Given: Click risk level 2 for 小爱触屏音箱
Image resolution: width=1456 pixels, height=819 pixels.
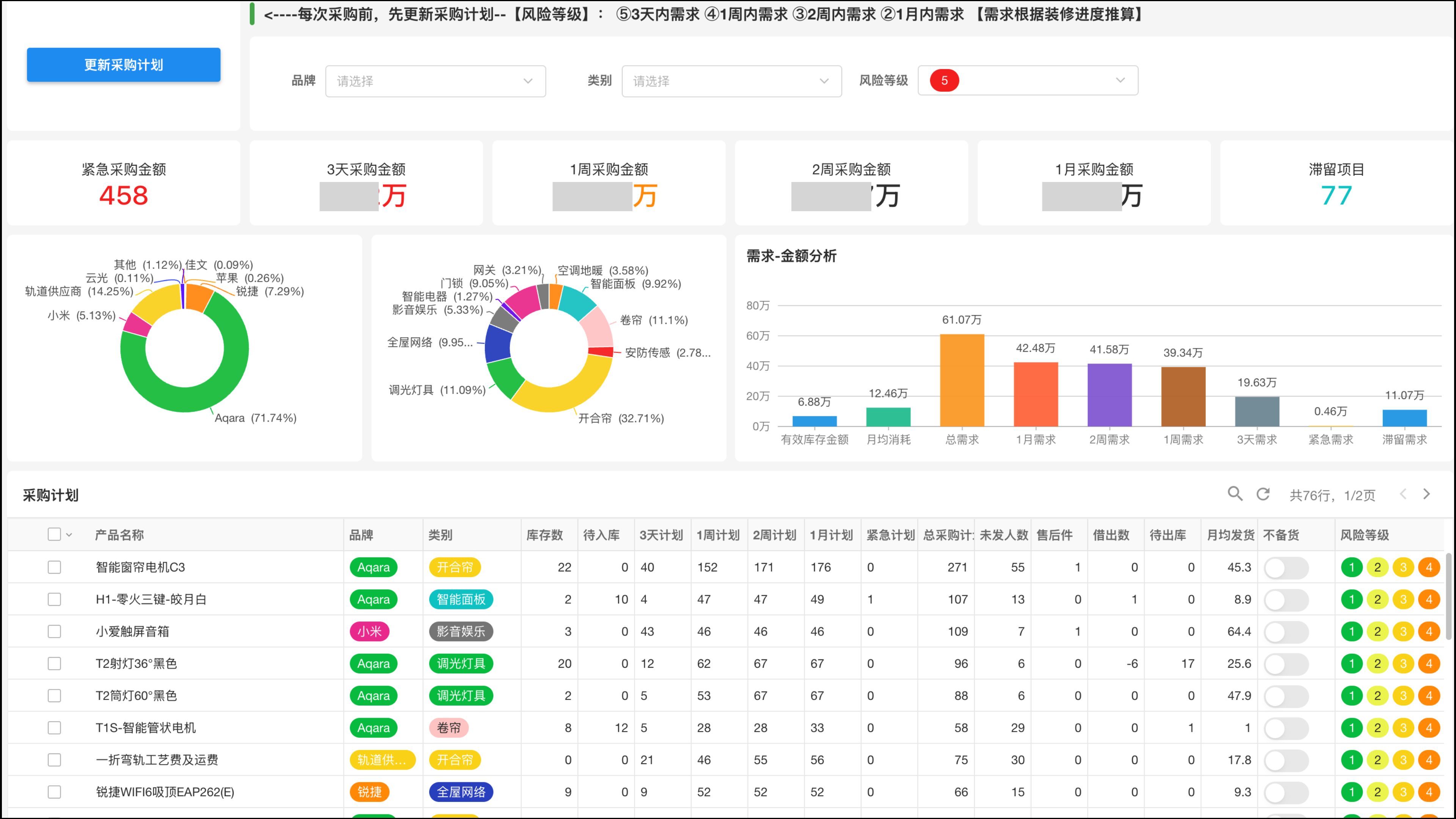Looking at the screenshot, I should tap(1378, 632).
